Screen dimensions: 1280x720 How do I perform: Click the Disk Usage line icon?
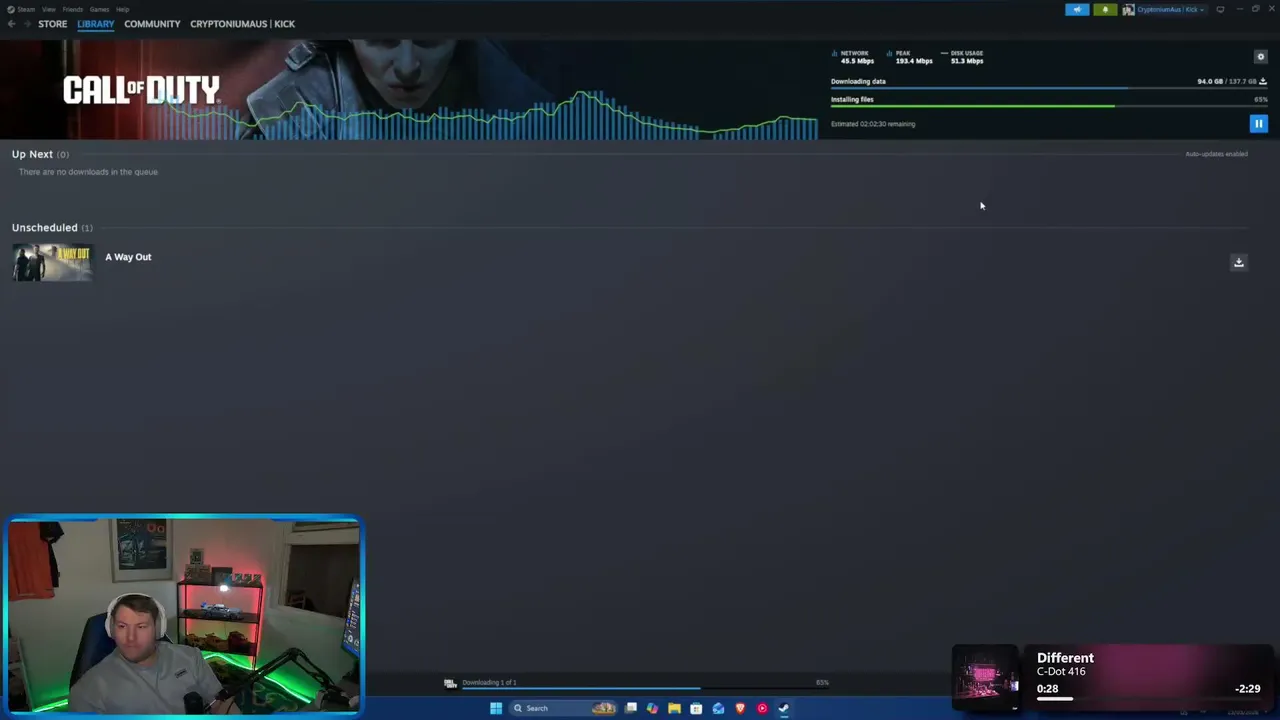pos(944,53)
